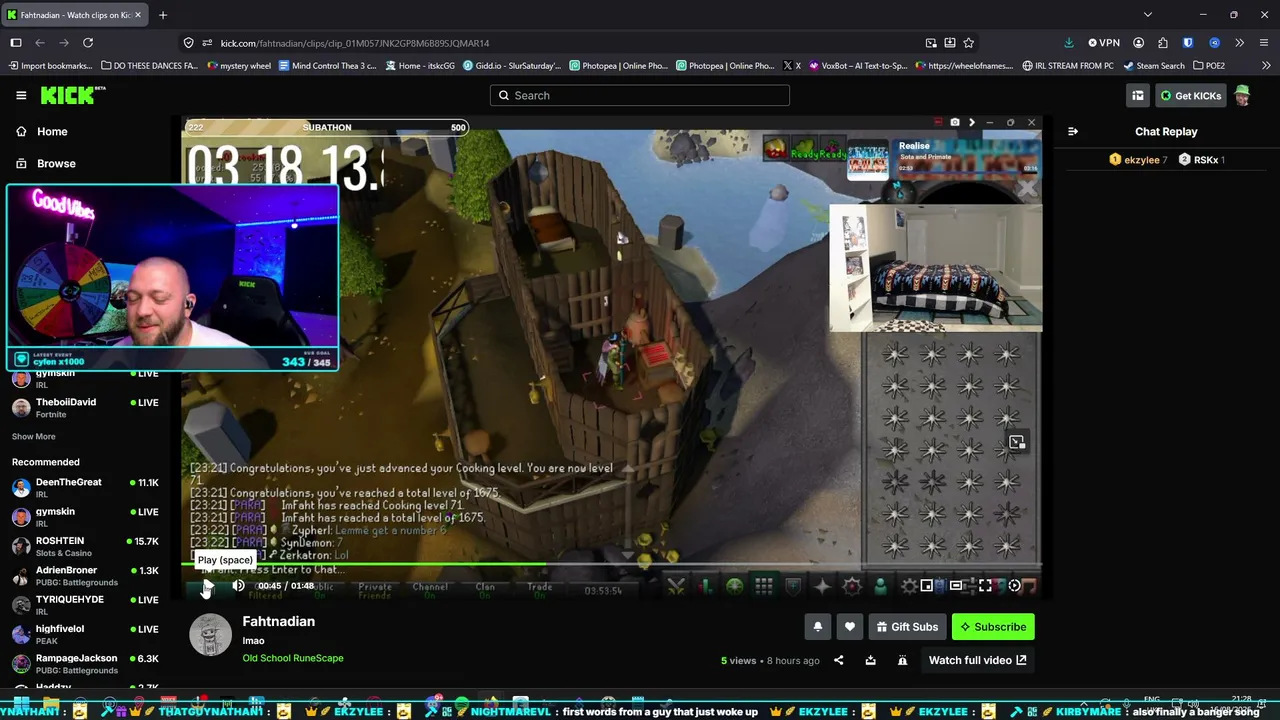
Task: Click the Fahtnadian channel avatar
Action: coord(210,635)
